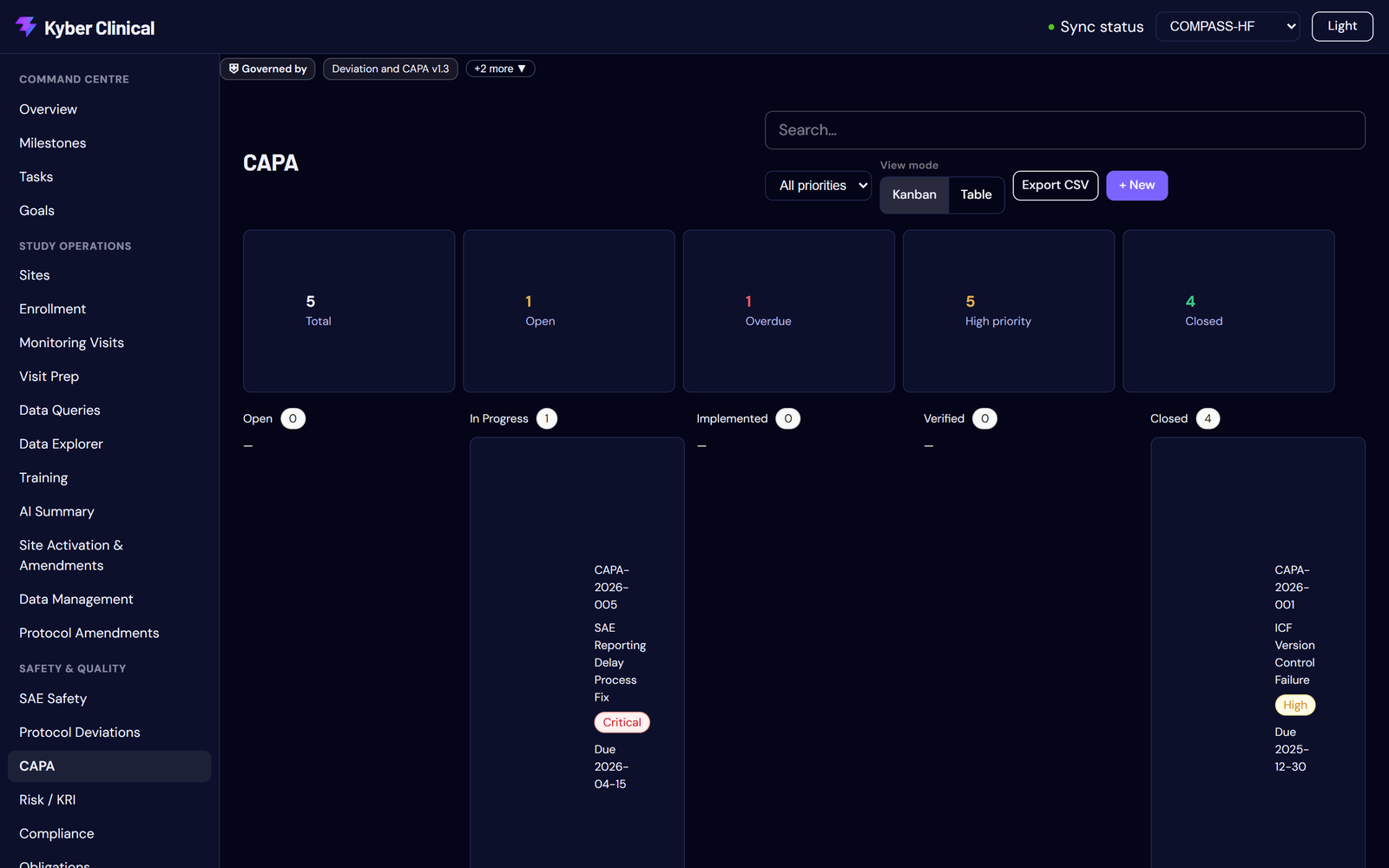
Task: Expand the +2 more governance documents
Action: point(500,69)
